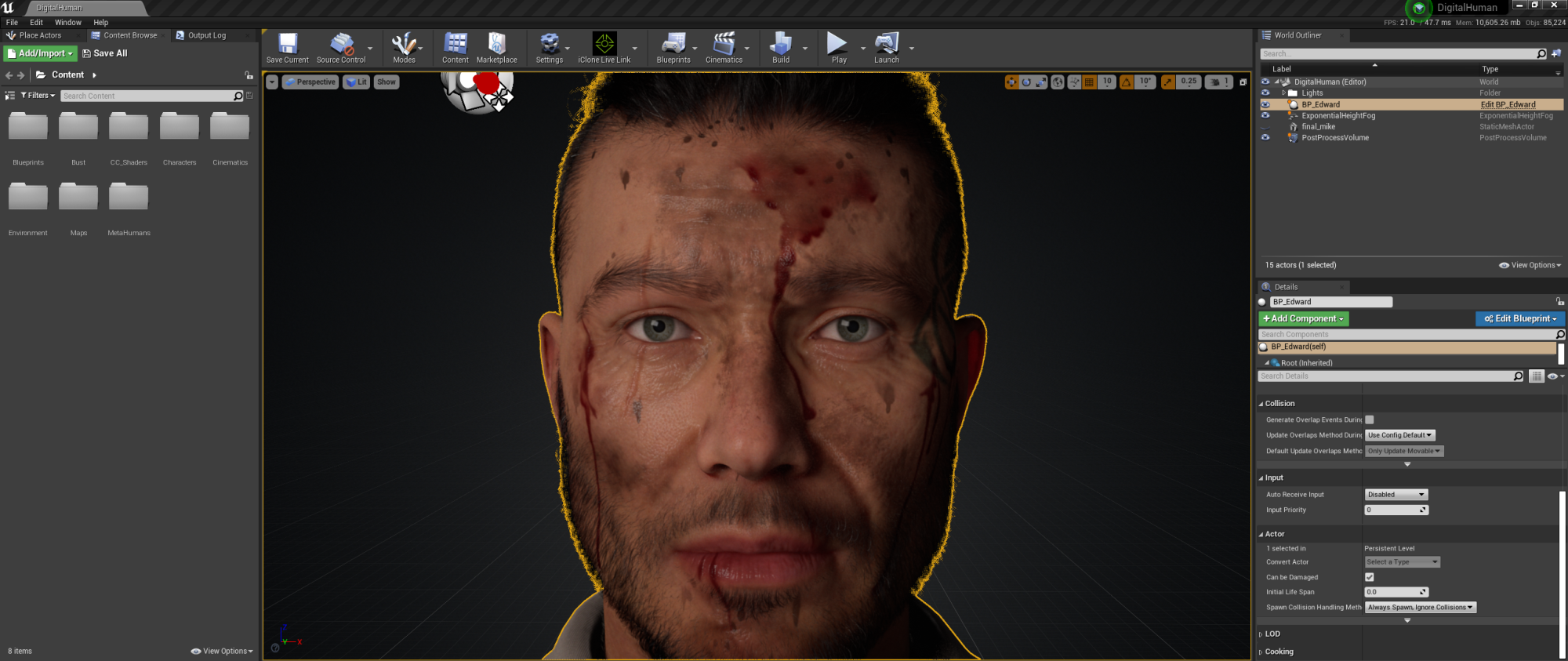Show the final_mike actor
The image size is (1568, 661).
(x=1265, y=126)
